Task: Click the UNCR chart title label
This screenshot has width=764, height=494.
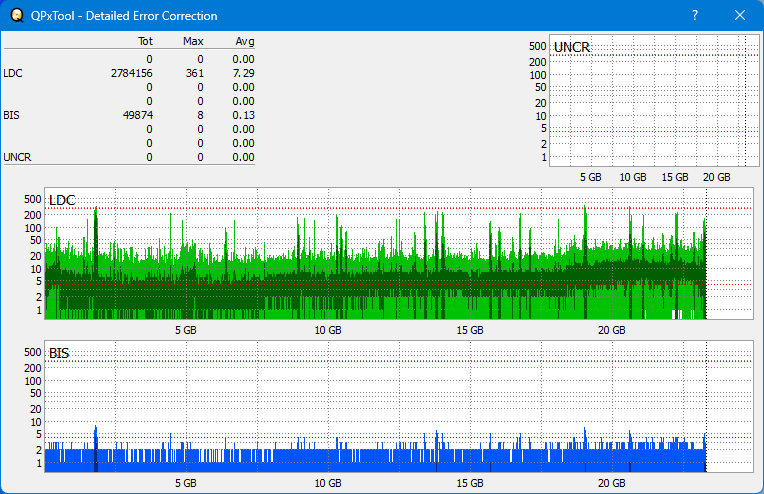Action: [x=572, y=47]
